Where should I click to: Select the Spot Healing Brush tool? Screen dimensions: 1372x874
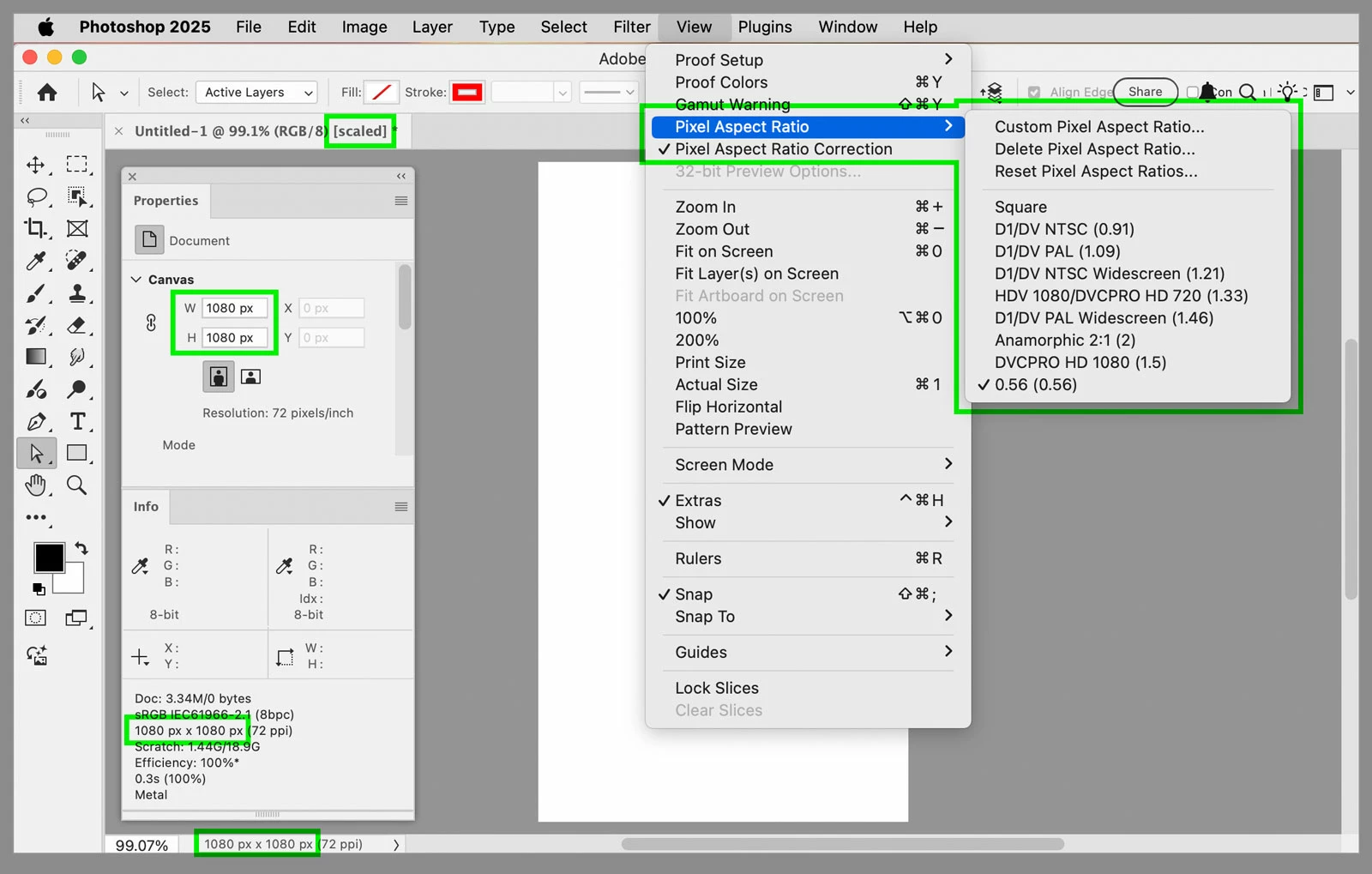coord(77,261)
